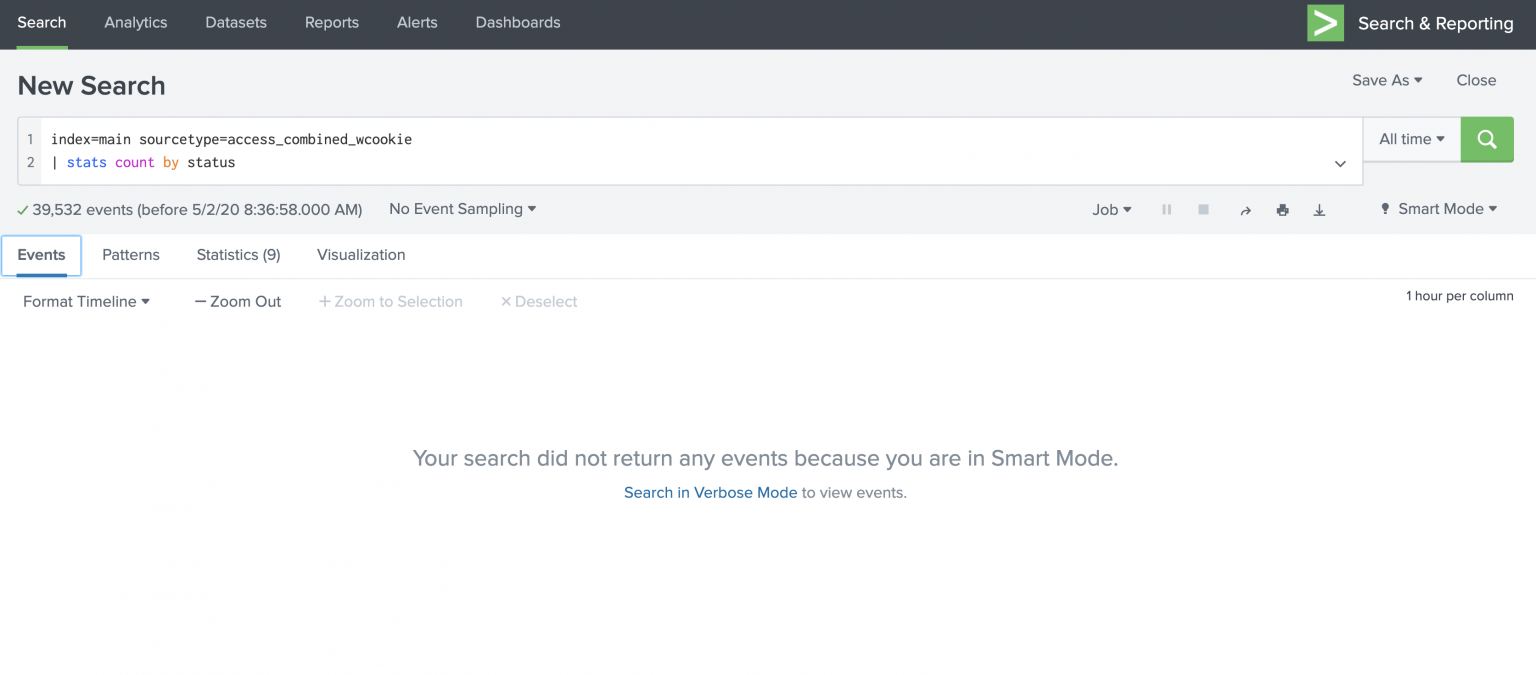Click the Zoom Out control above the timeline
Screen dimensions: 1536x675
pyautogui.click(x=238, y=301)
